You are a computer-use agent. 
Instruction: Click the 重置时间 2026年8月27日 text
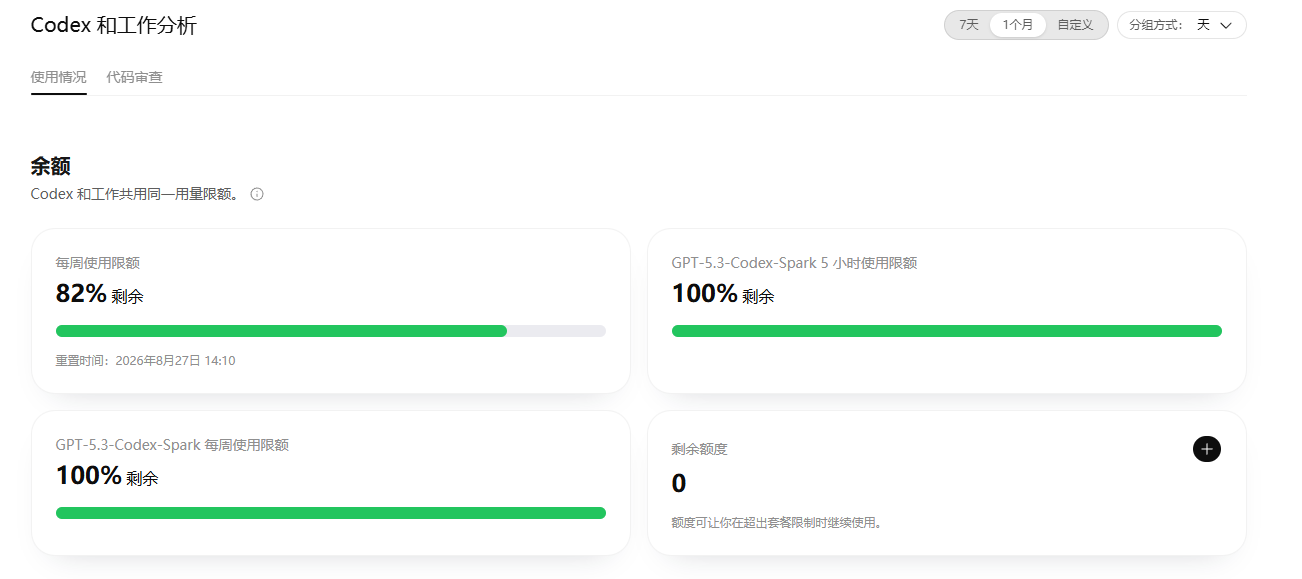pos(146,361)
